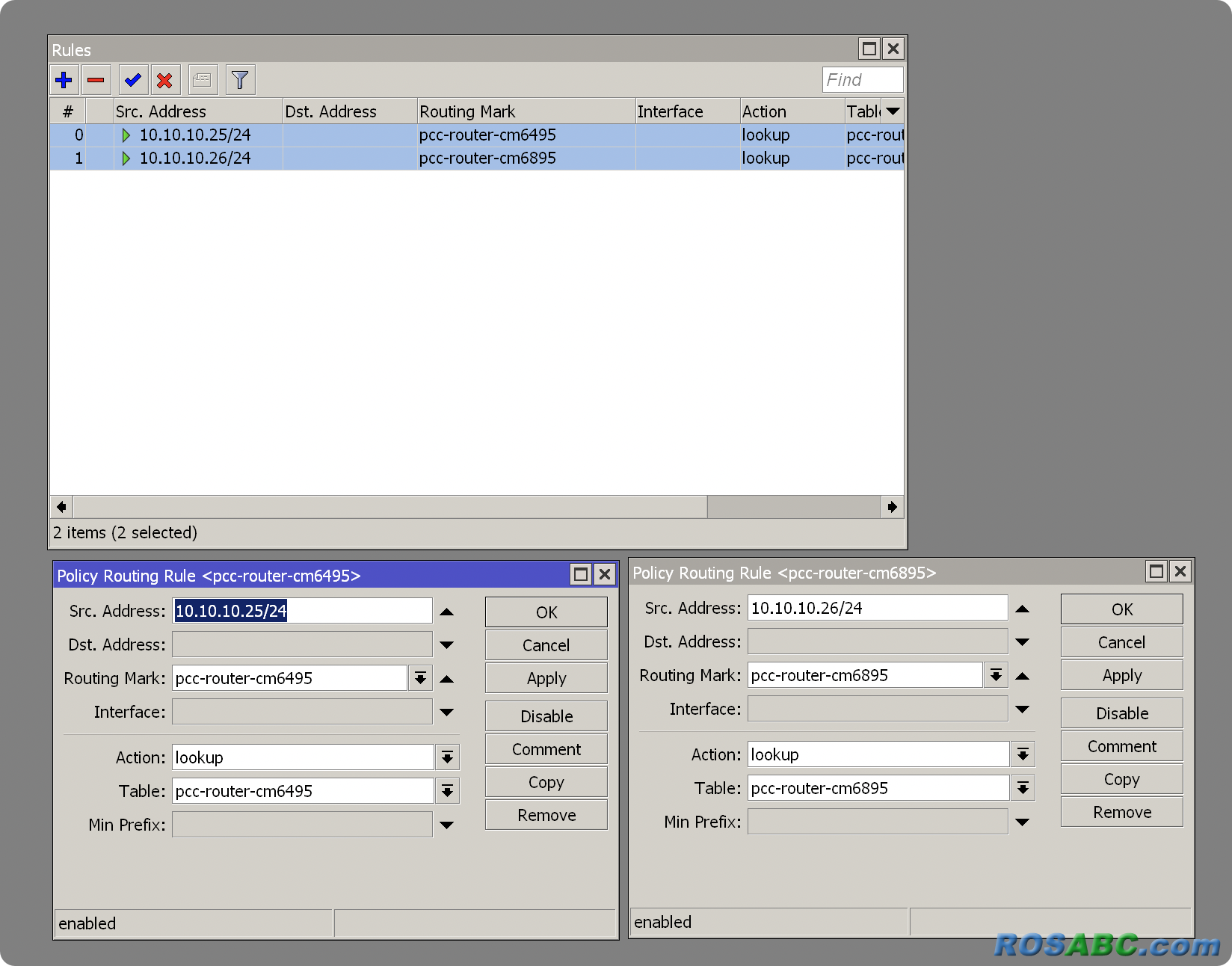Maximize the Rules window
This screenshot has width=1232, height=966.
tap(869, 49)
